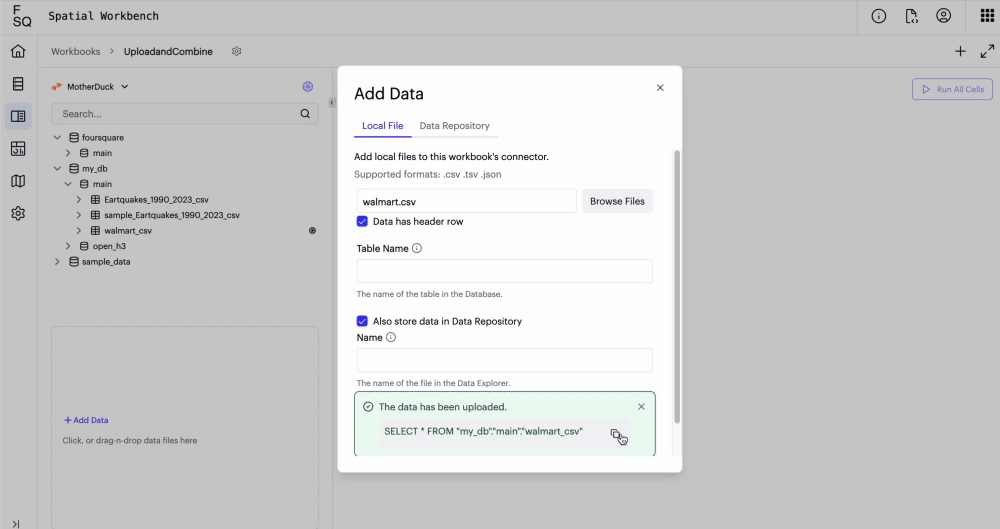Screen dimensions: 1000x529
Task: Expand the open_h3 schema
Action: [68, 246]
